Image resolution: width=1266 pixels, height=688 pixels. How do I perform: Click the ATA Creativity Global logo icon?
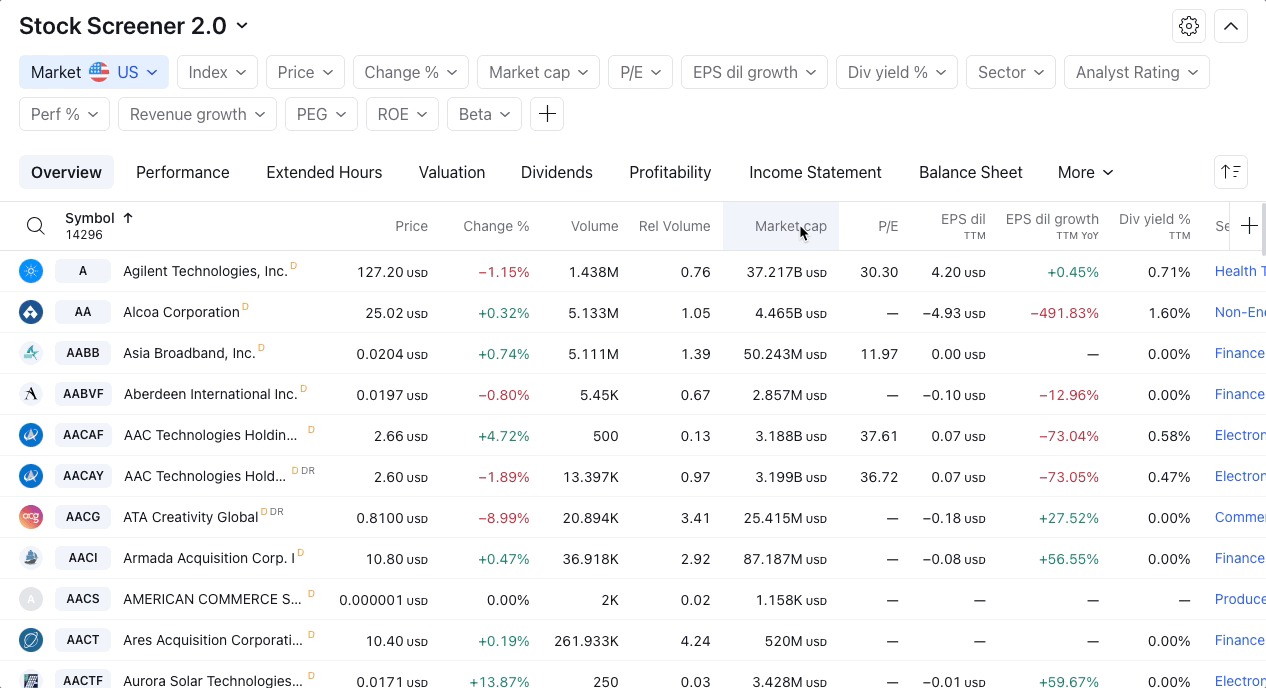31,517
